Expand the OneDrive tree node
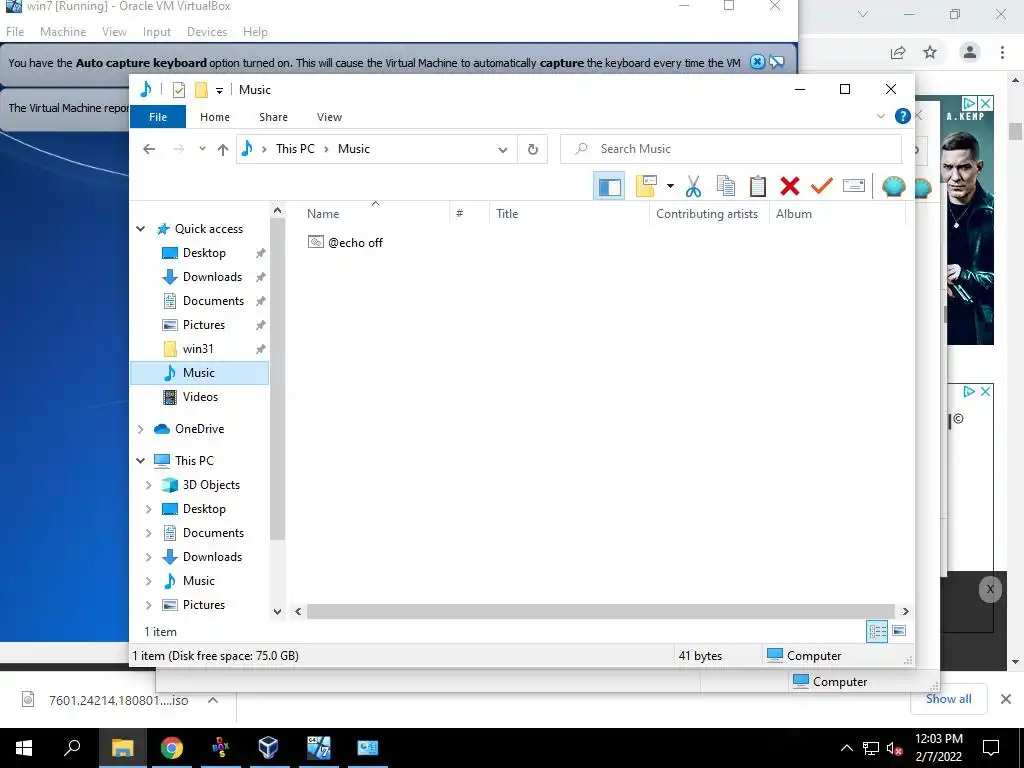Viewport: 1024px width, 768px height. click(x=140, y=429)
